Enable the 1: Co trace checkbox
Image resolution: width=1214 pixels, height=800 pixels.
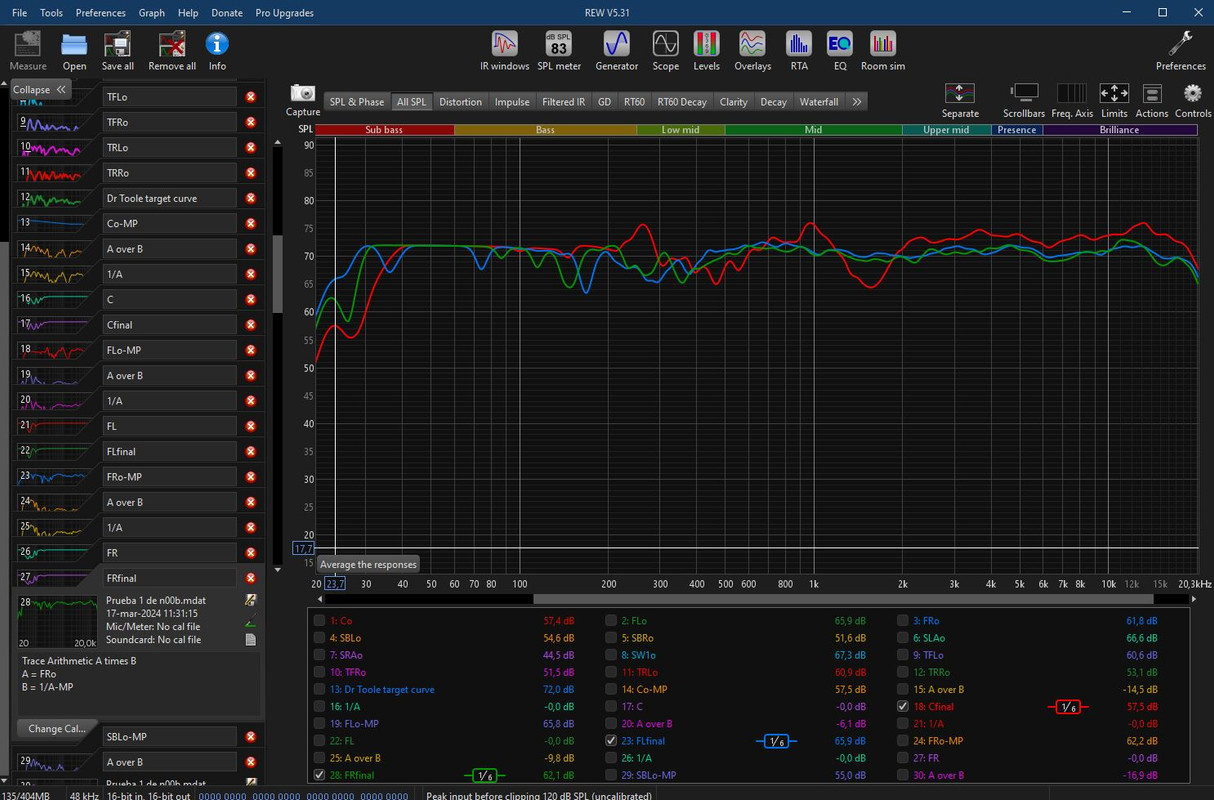319,621
